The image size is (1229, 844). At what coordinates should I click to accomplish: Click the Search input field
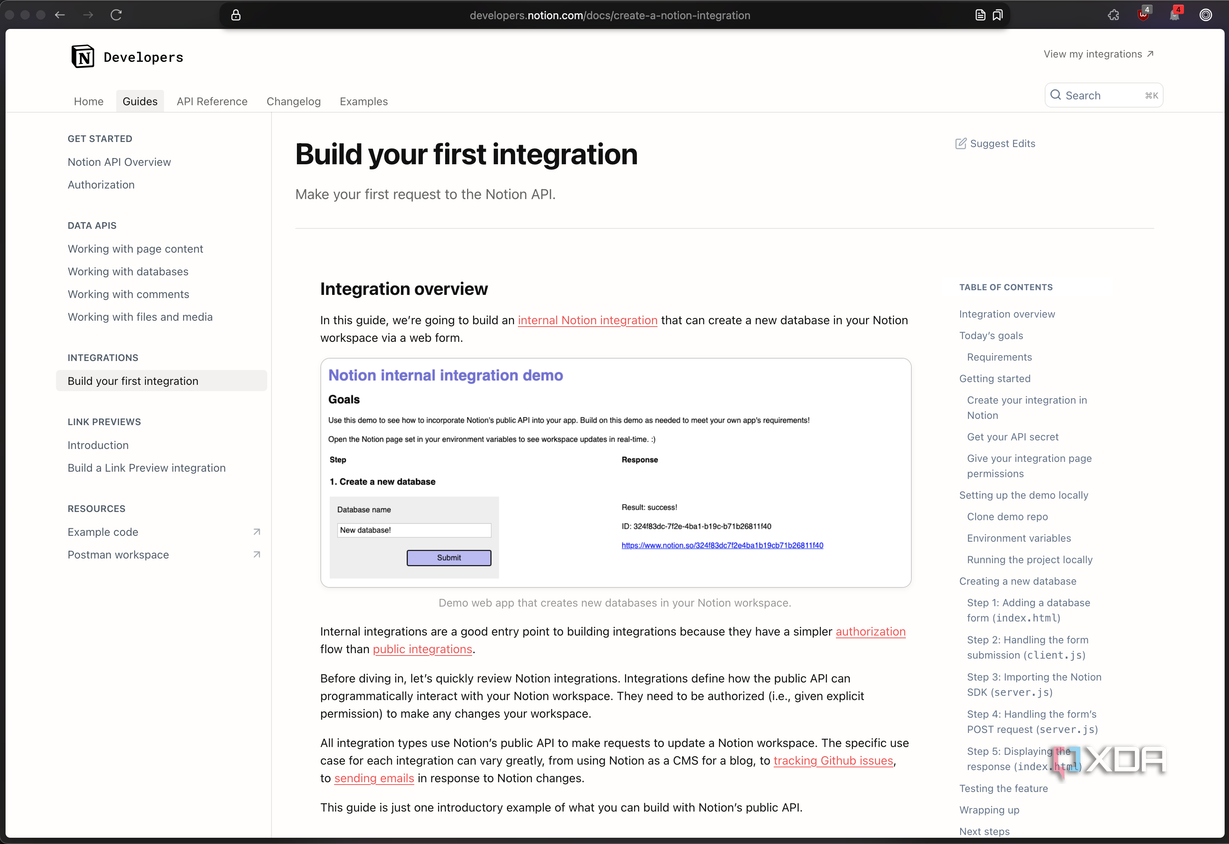[1104, 95]
